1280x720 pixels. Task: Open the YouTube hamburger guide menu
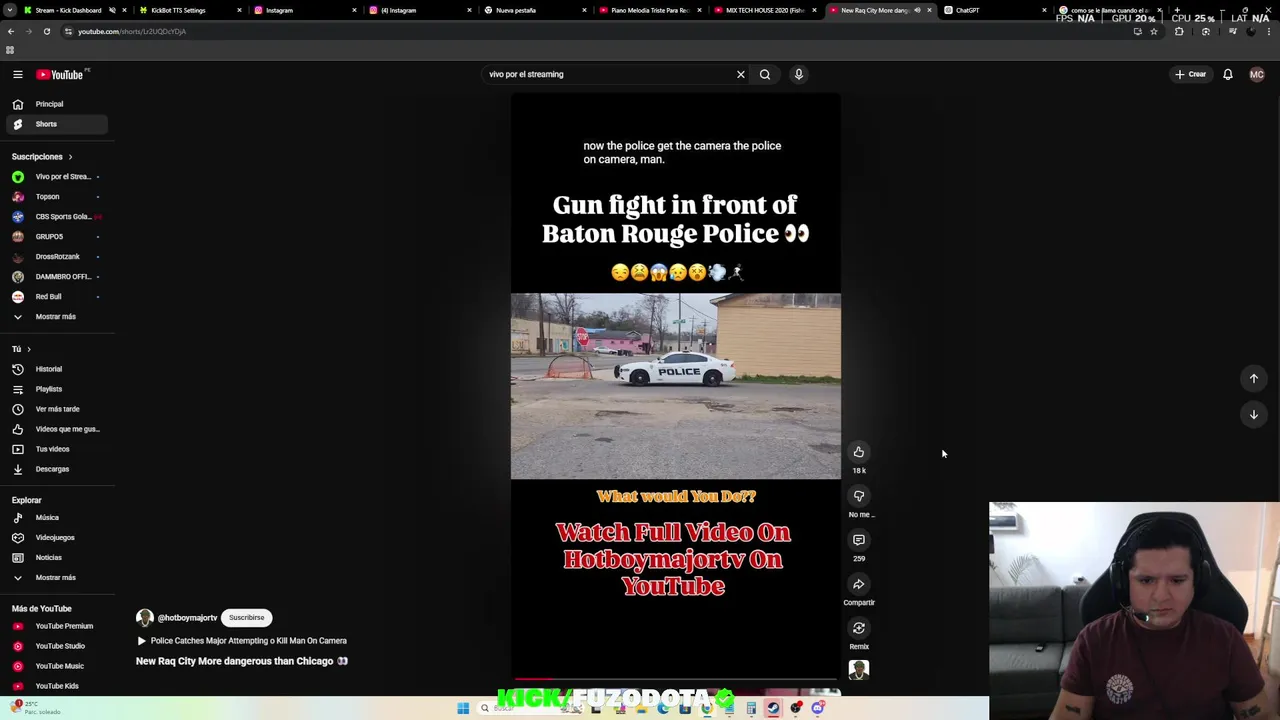(x=17, y=74)
